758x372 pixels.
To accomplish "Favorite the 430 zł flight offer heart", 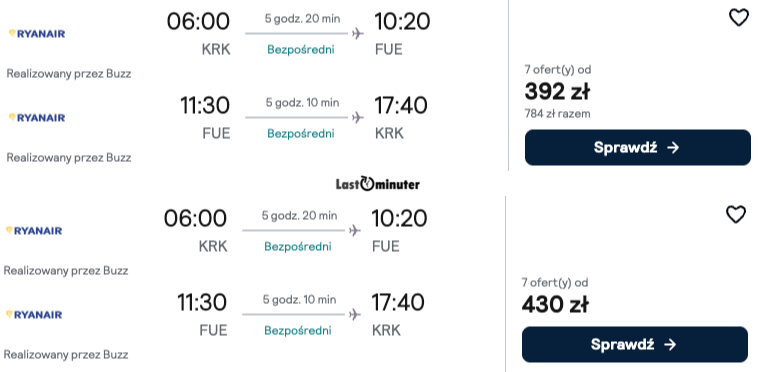I will click(x=736, y=215).
